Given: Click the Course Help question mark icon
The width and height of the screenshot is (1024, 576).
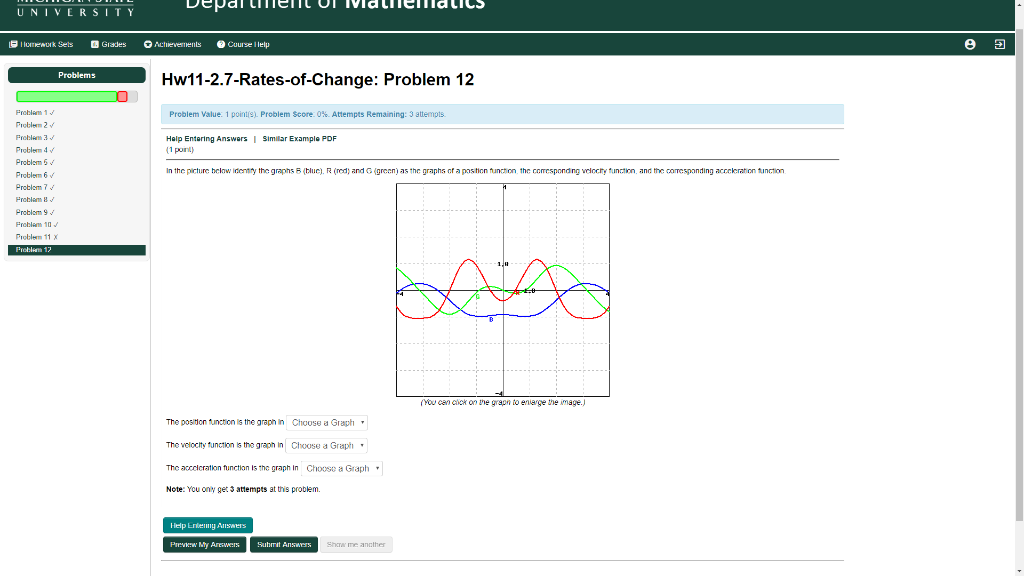Looking at the screenshot, I should 221,44.
